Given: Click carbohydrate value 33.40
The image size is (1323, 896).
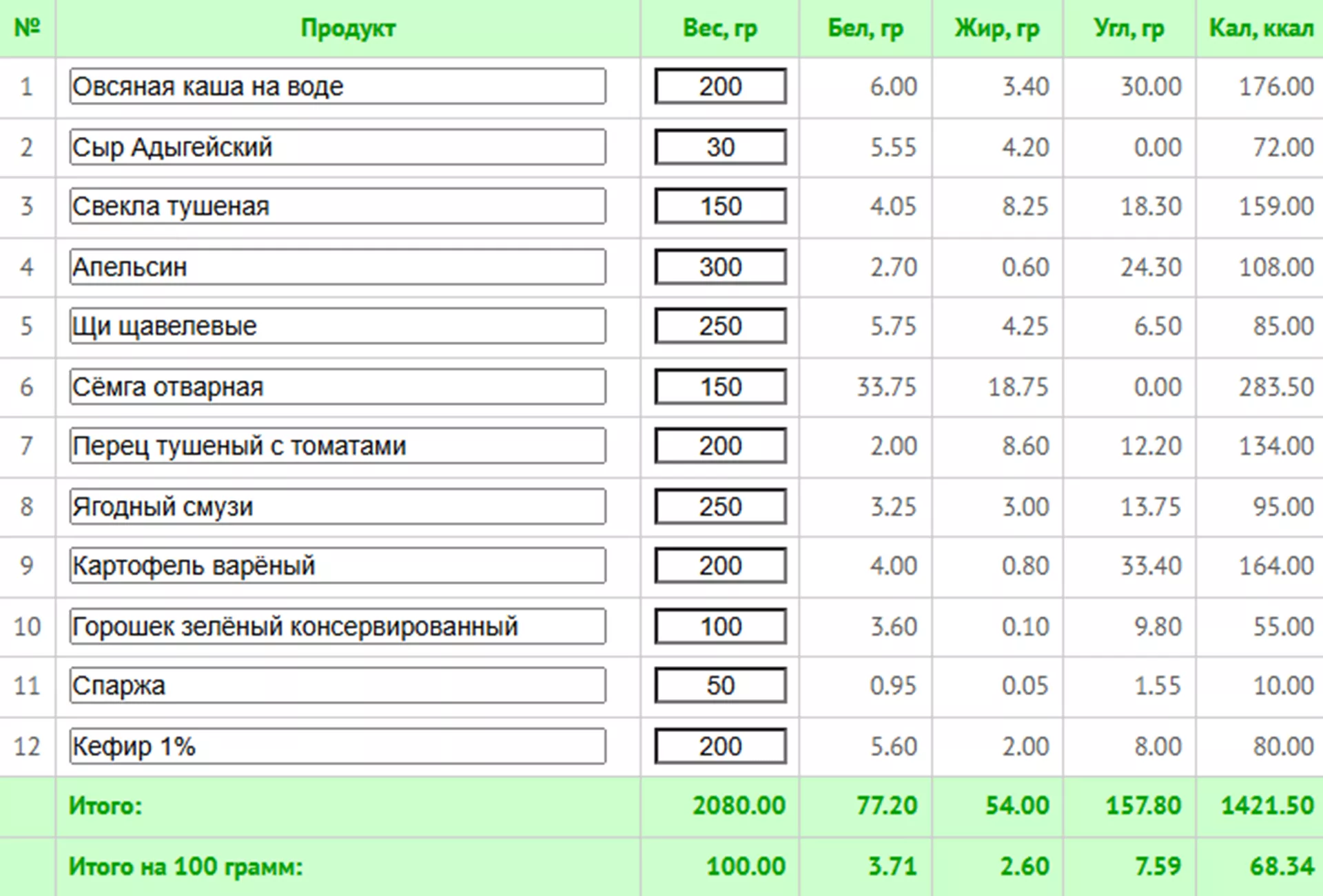Looking at the screenshot, I should click(x=1151, y=566).
